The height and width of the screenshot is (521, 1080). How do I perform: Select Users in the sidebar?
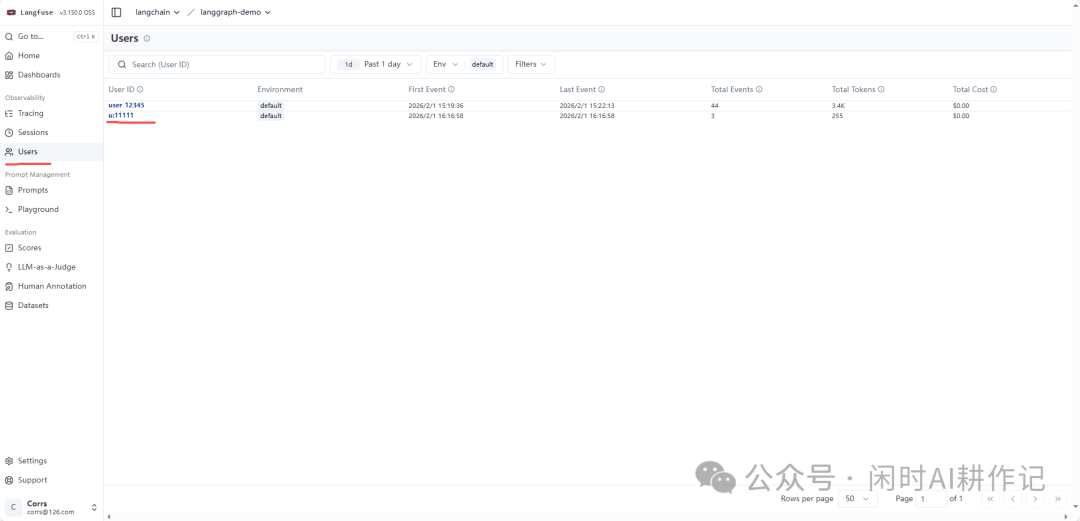coord(52,152)
